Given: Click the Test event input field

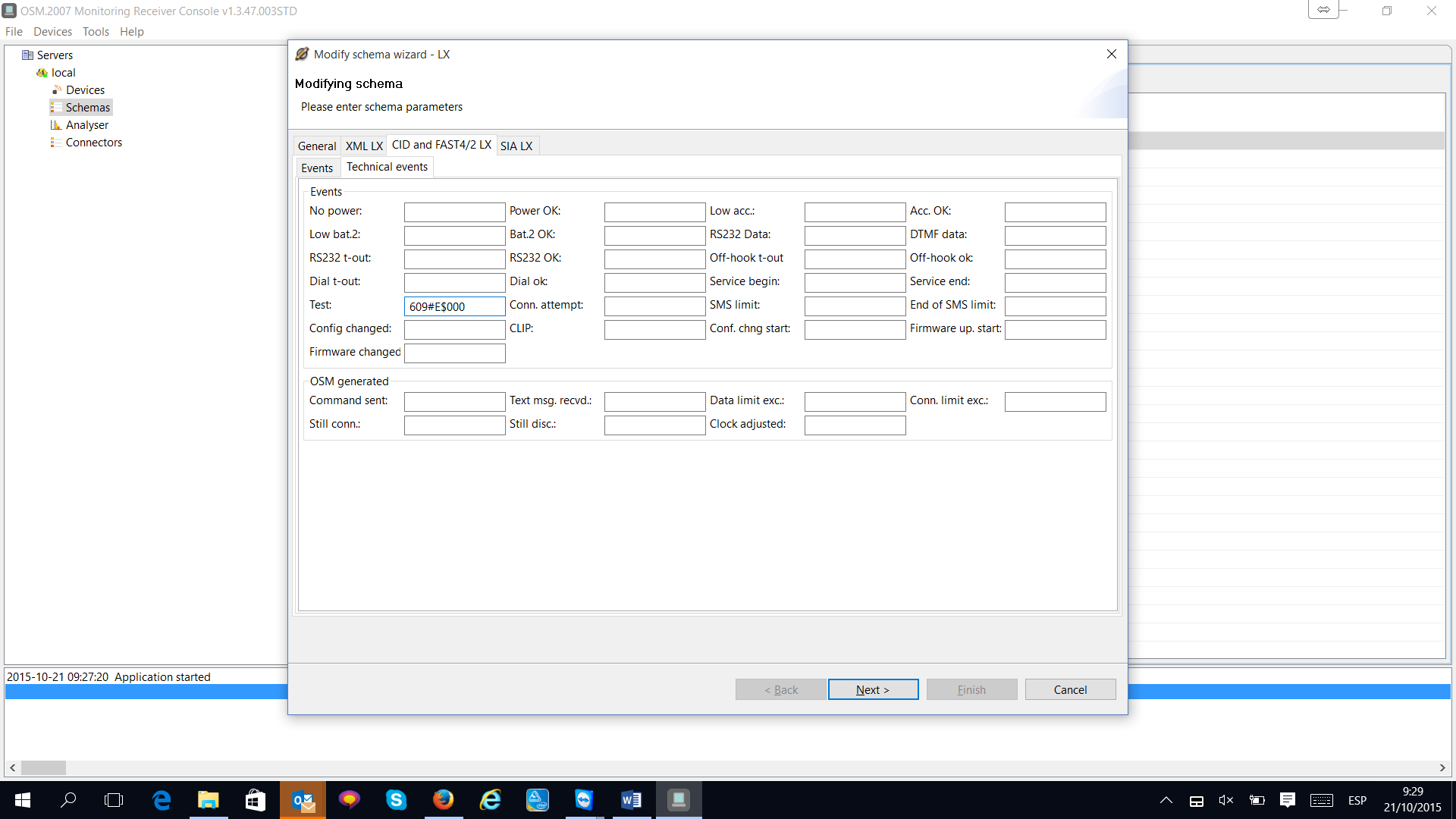Looking at the screenshot, I should (x=454, y=306).
